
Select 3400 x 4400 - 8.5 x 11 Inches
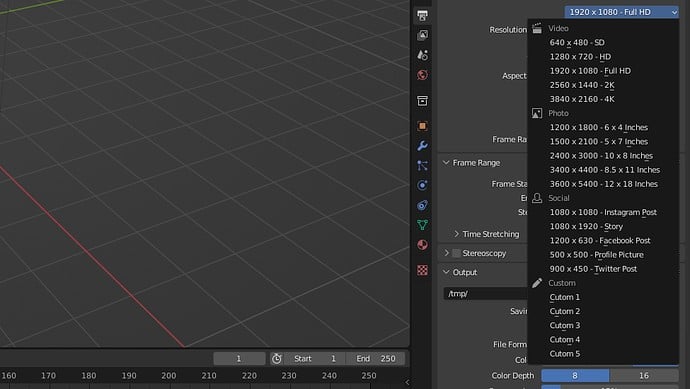603,170
